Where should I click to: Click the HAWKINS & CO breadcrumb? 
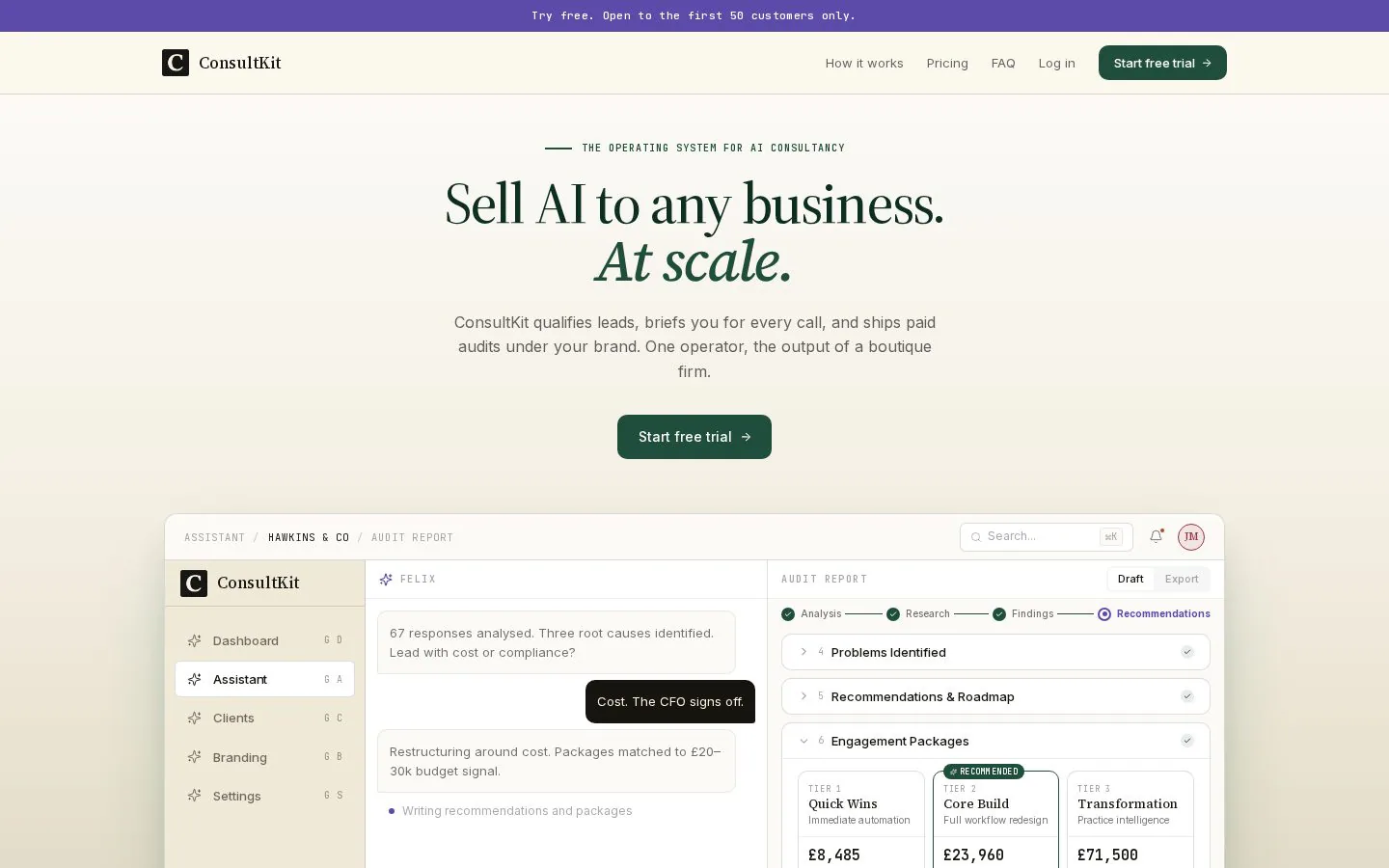coord(309,537)
